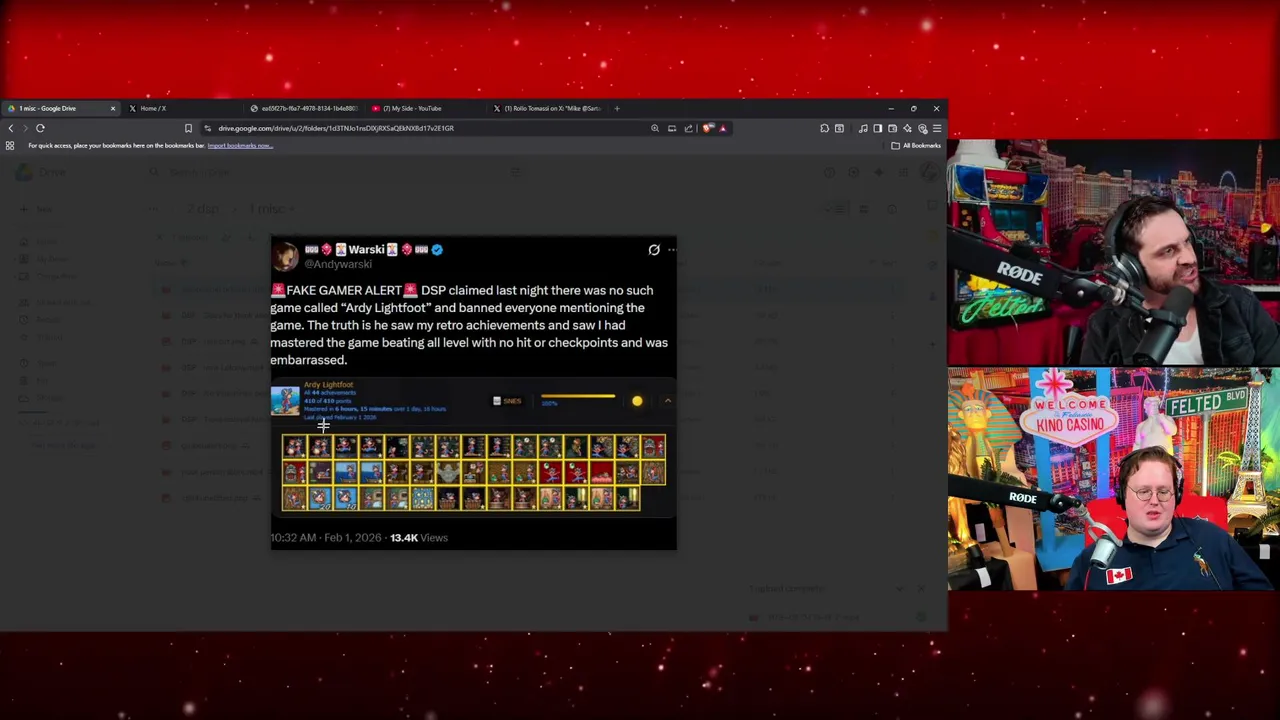View site information icon in address bar
Screen dimensions: 1280x720
coord(208,128)
